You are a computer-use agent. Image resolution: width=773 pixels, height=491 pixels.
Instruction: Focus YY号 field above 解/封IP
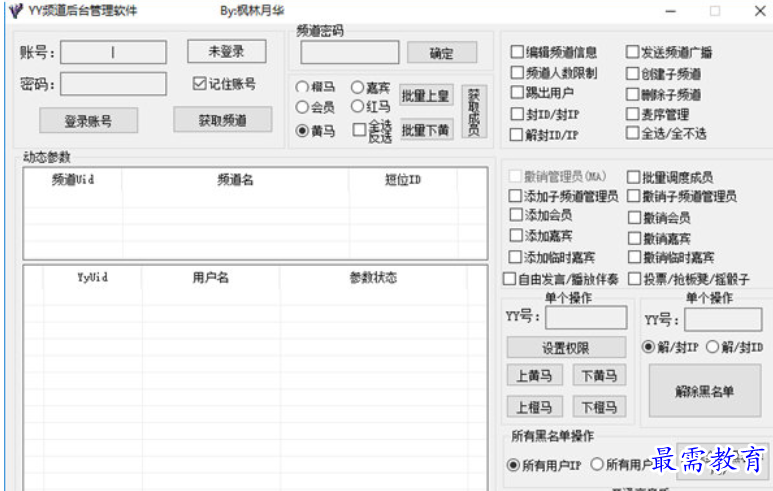pos(723,319)
